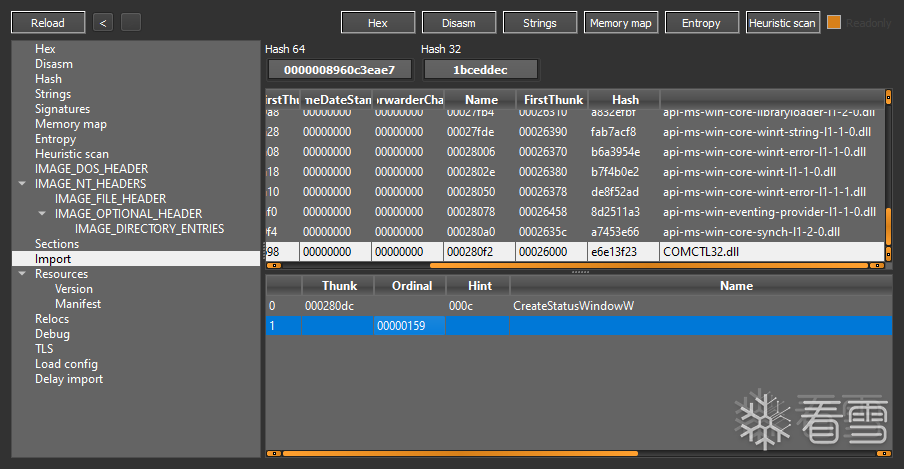The width and height of the screenshot is (904, 469).
Task: Select Hash in the left tree
Action: [x=48, y=79]
